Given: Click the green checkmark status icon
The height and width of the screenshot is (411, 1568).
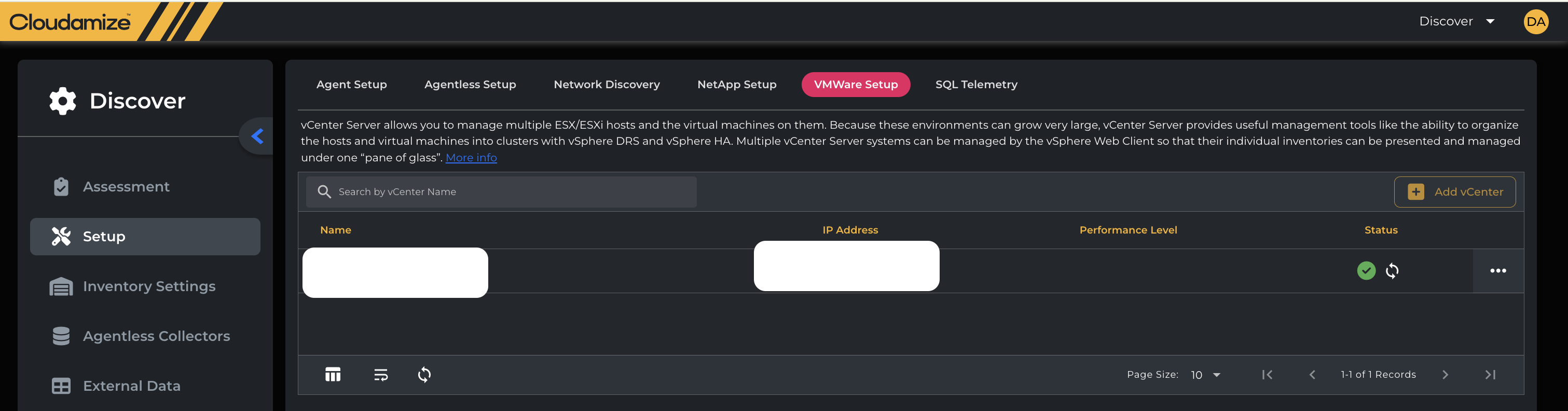Looking at the screenshot, I should (x=1366, y=270).
